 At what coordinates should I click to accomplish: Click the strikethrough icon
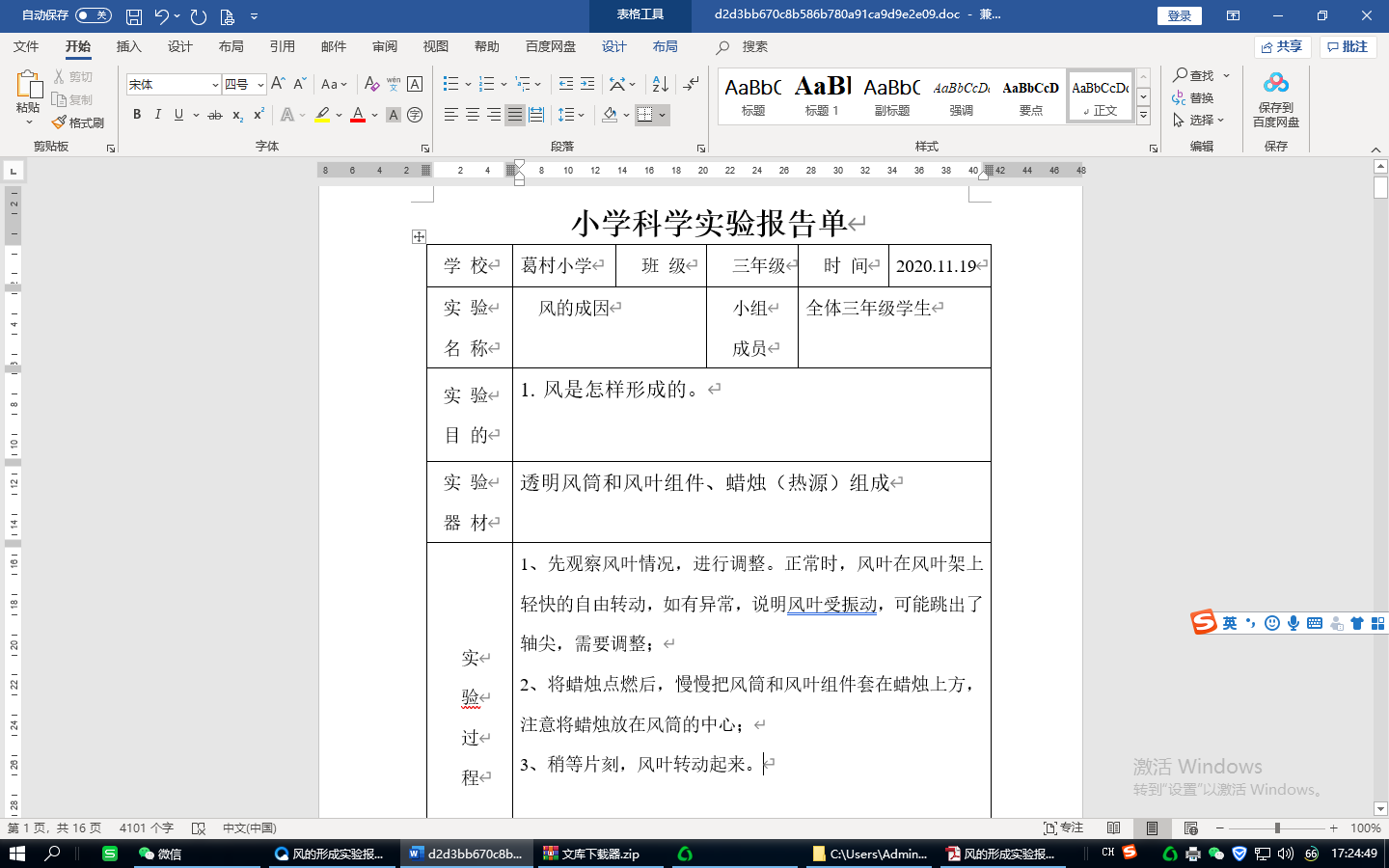click(215, 115)
